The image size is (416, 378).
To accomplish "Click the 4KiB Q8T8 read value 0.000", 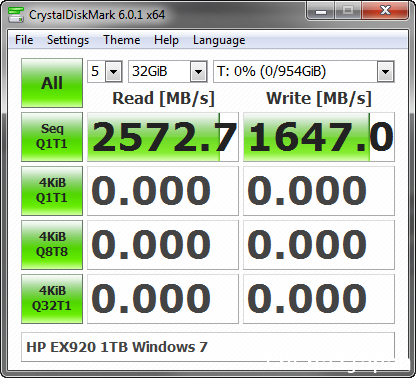I will [x=163, y=245].
